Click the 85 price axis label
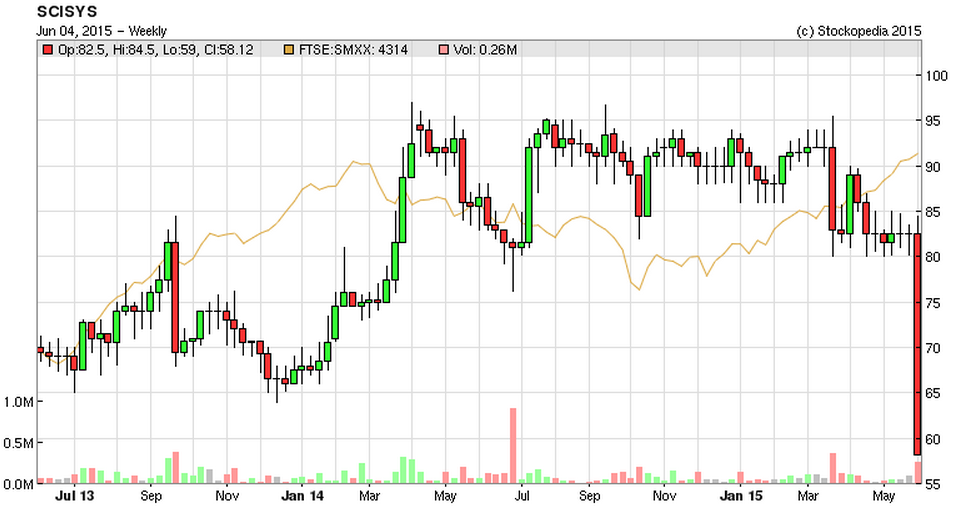The height and width of the screenshot is (521, 957). pyautogui.click(x=933, y=212)
